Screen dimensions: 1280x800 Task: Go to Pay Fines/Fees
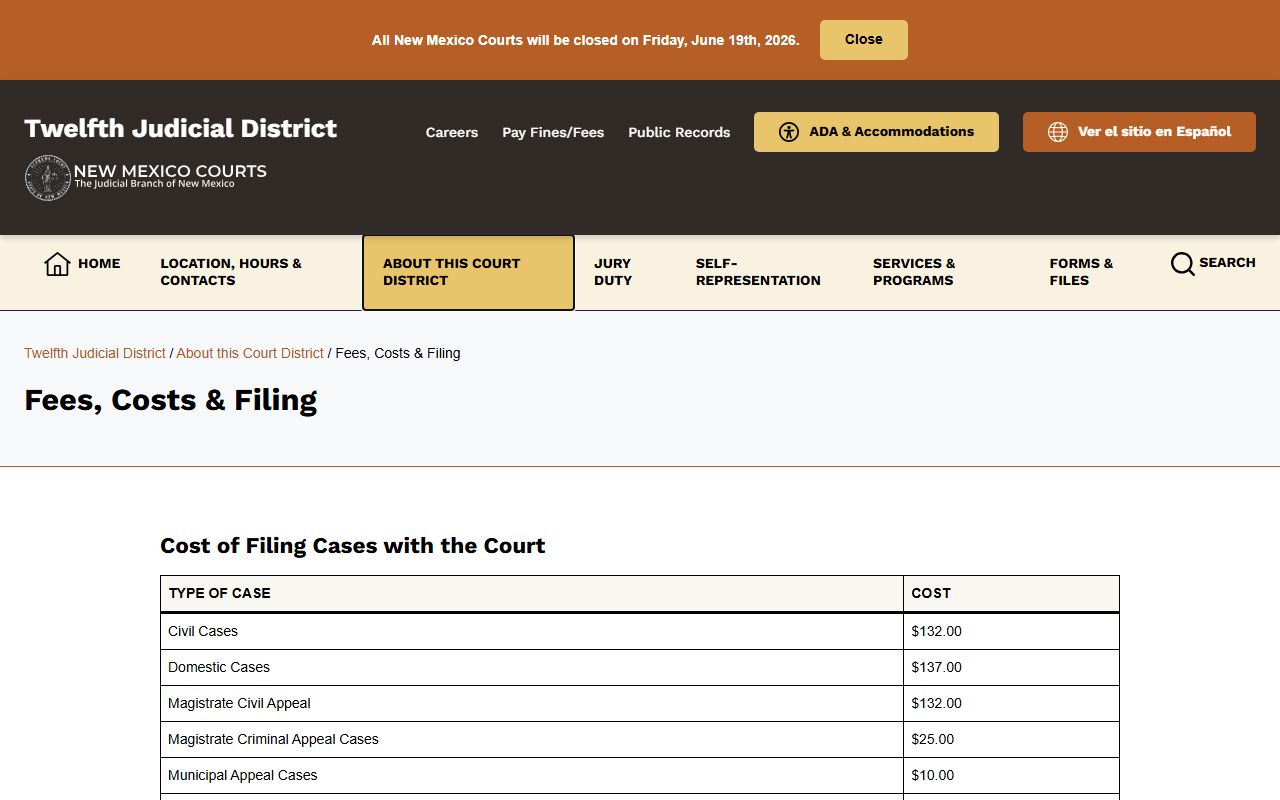[553, 132]
